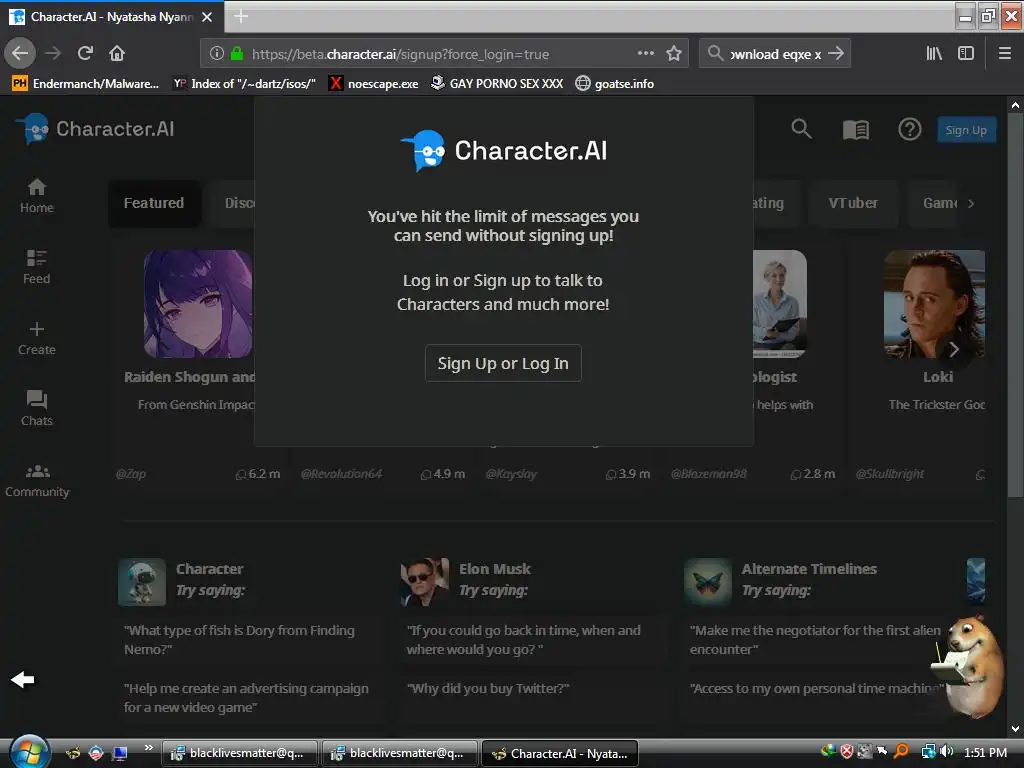The width and height of the screenshot is (1024, 768).
Task: Click the @Zap creator name
Action: 131,474
